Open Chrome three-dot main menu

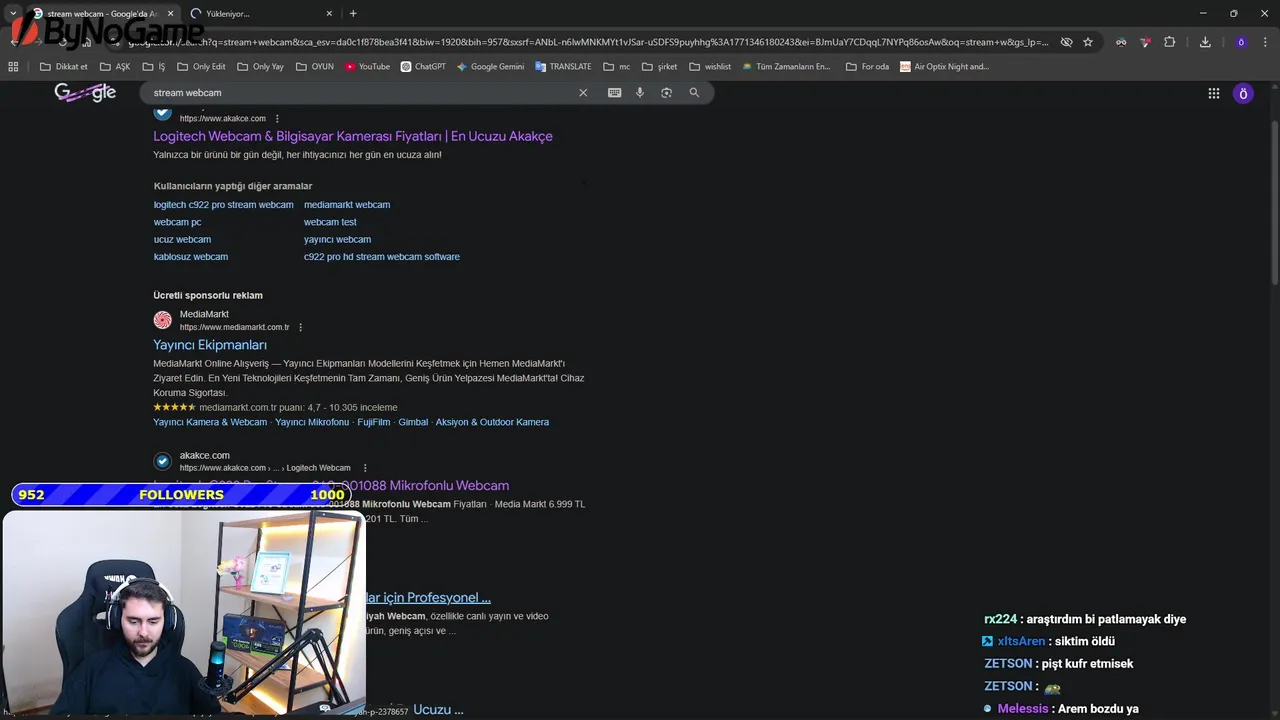[1265, 42]
